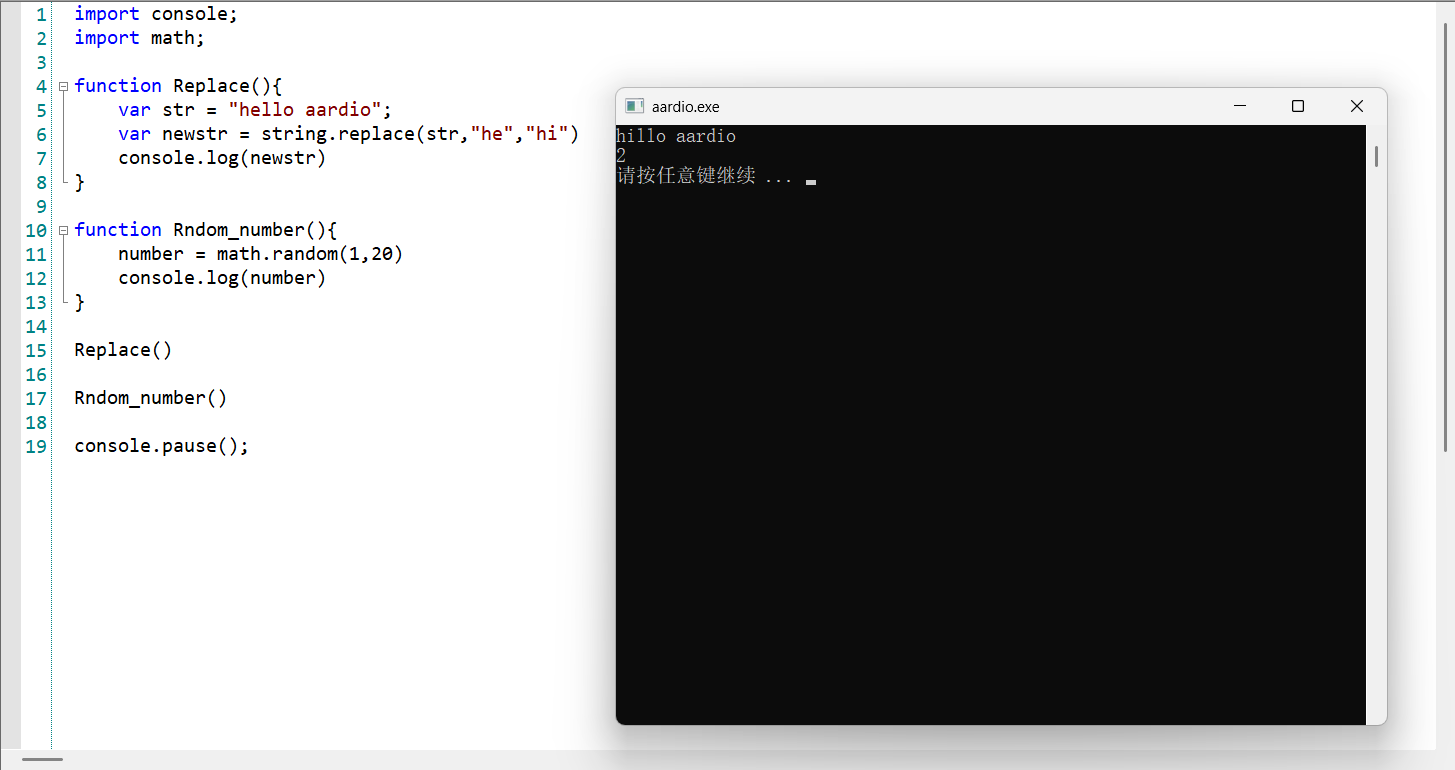Screen dimensions: 1455x770
Task: Click the aardio.exe title bar application icon
Action: (633, 105)
